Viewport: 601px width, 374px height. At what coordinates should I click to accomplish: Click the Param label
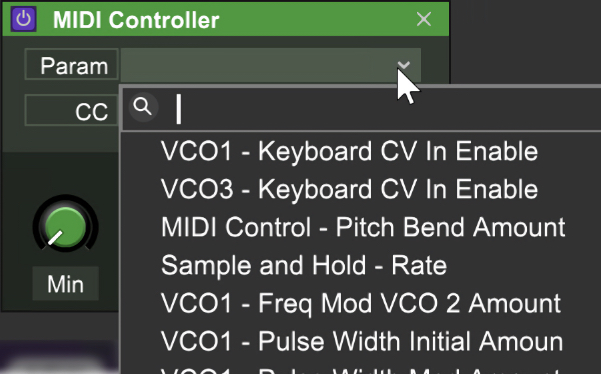point(72,65)
